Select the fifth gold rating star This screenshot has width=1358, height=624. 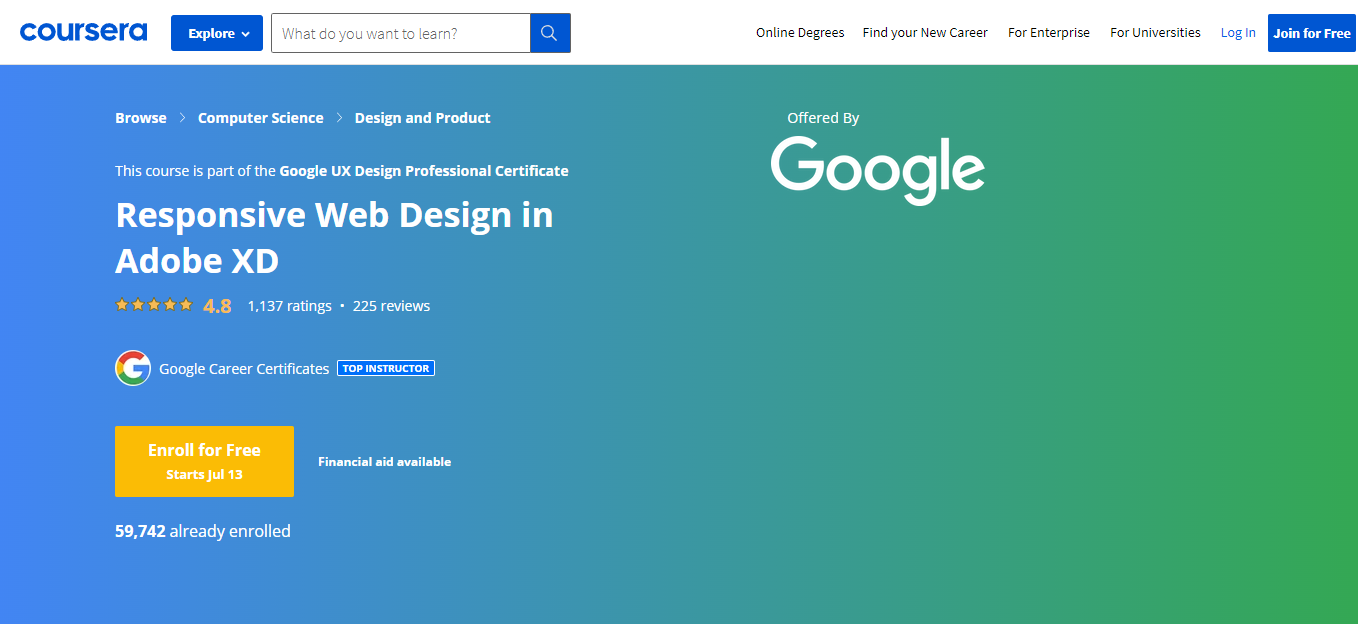point(188,303)
